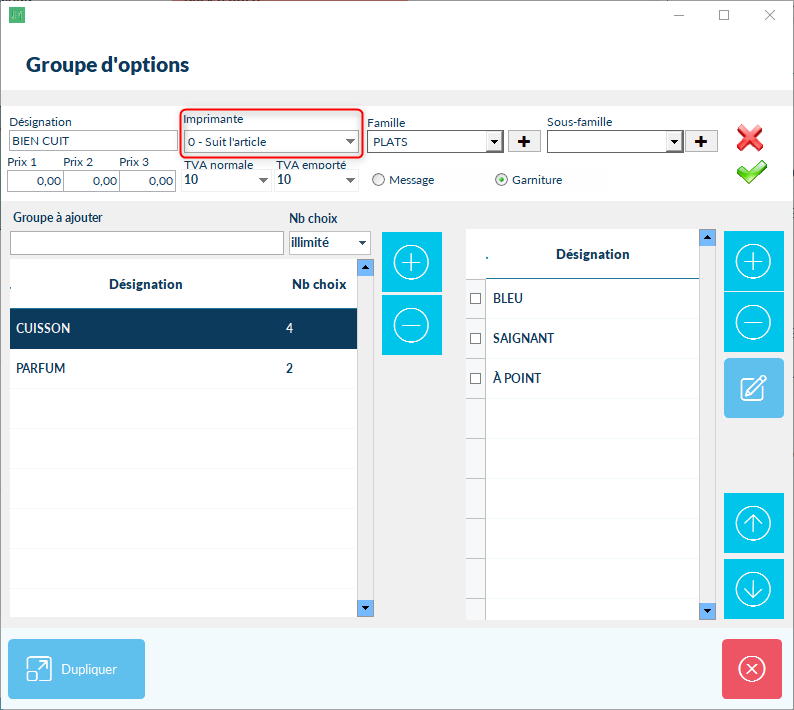Remove an option with the right minus icon
This screenshot has height=710, width=794.
click(753, 322)
